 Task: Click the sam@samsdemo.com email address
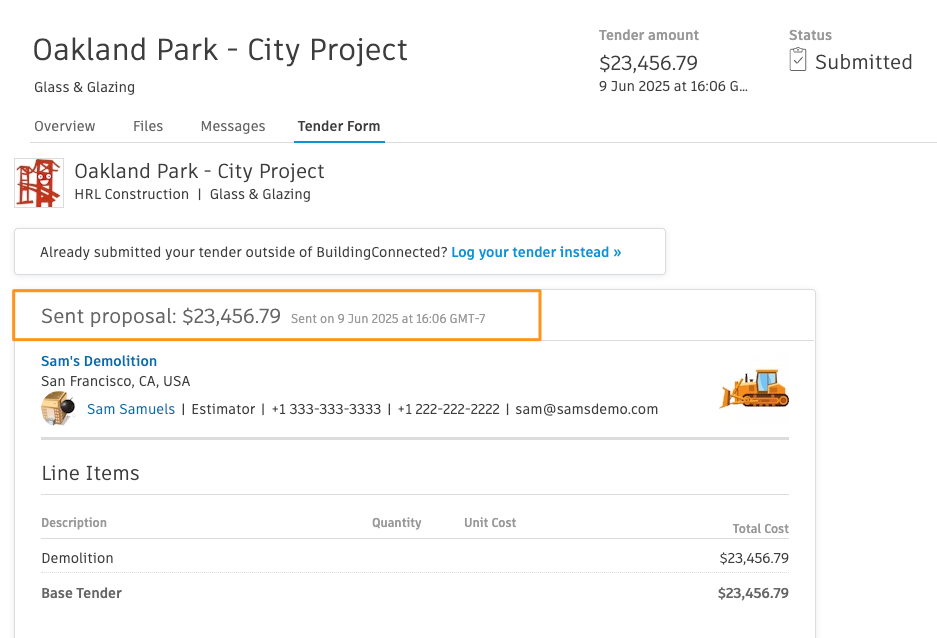tap(587, 409)
